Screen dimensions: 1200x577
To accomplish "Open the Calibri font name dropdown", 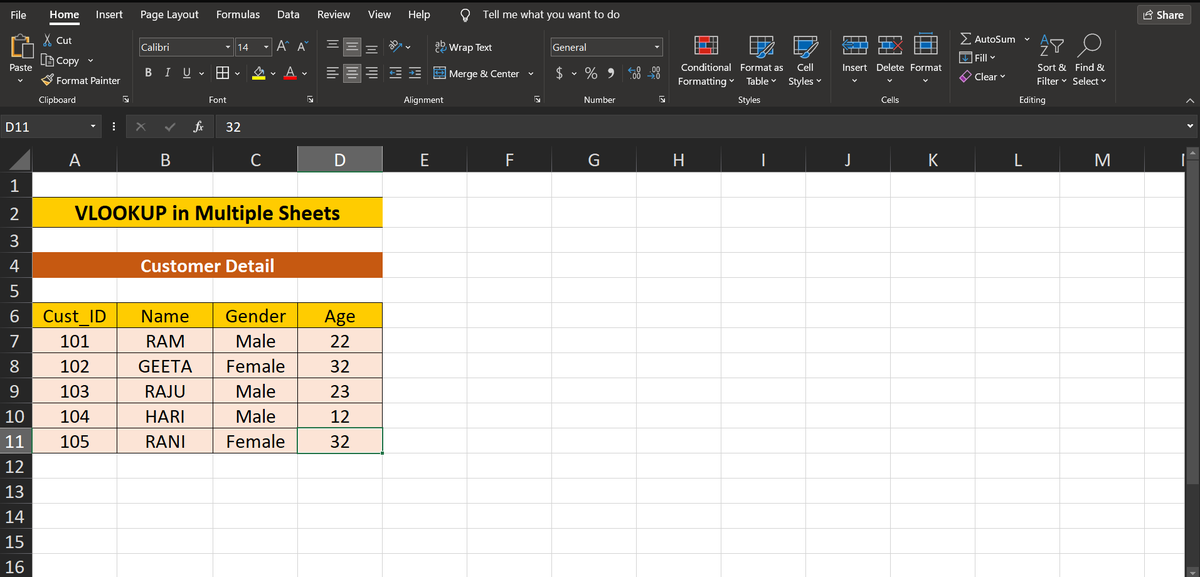I will tap(229, 47).
